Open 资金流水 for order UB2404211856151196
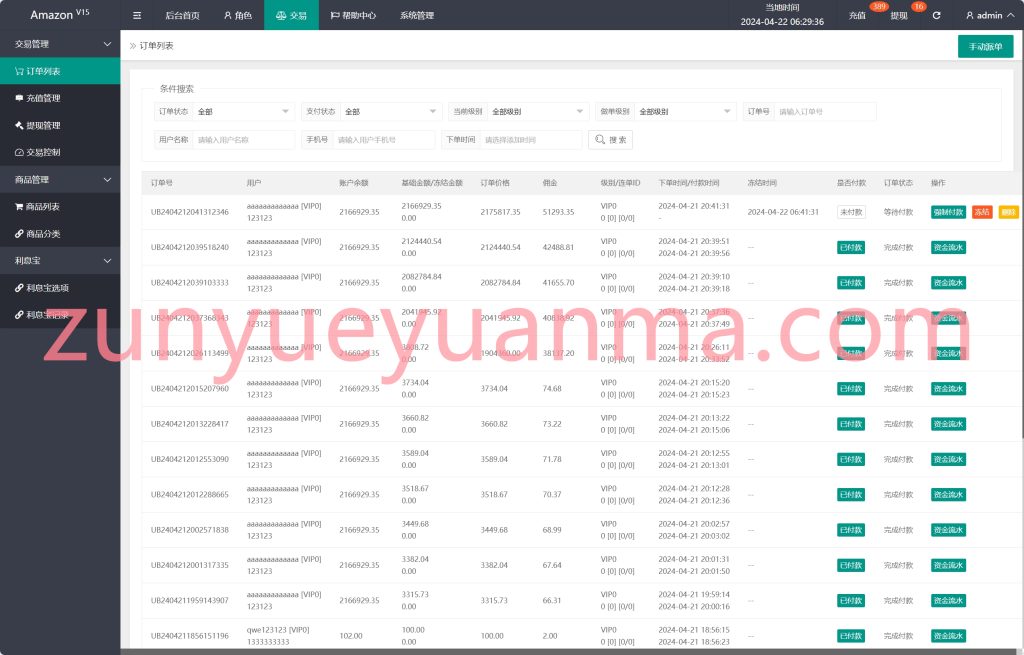Screen dimensions: 1024x655 tap(948, 635)
